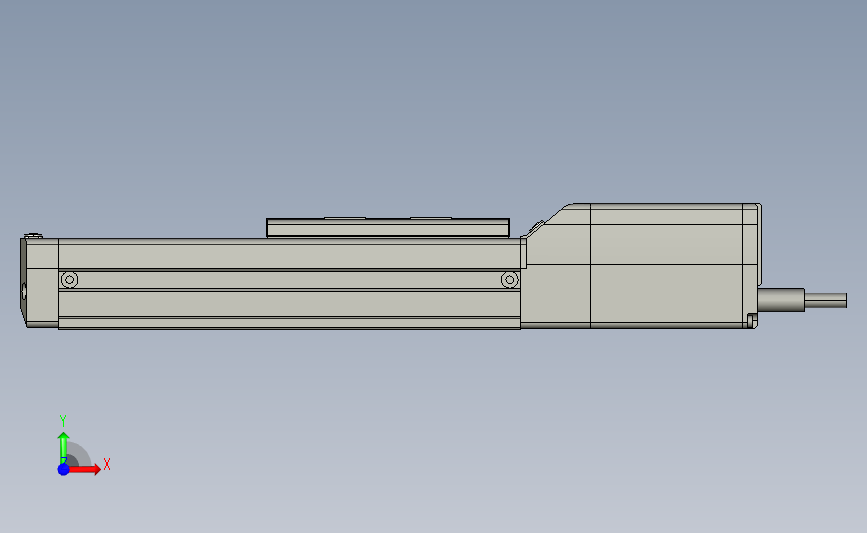Select the left screw on the rail
The width and height of the screenshot is (867, 533).
[x=69, y=280]
